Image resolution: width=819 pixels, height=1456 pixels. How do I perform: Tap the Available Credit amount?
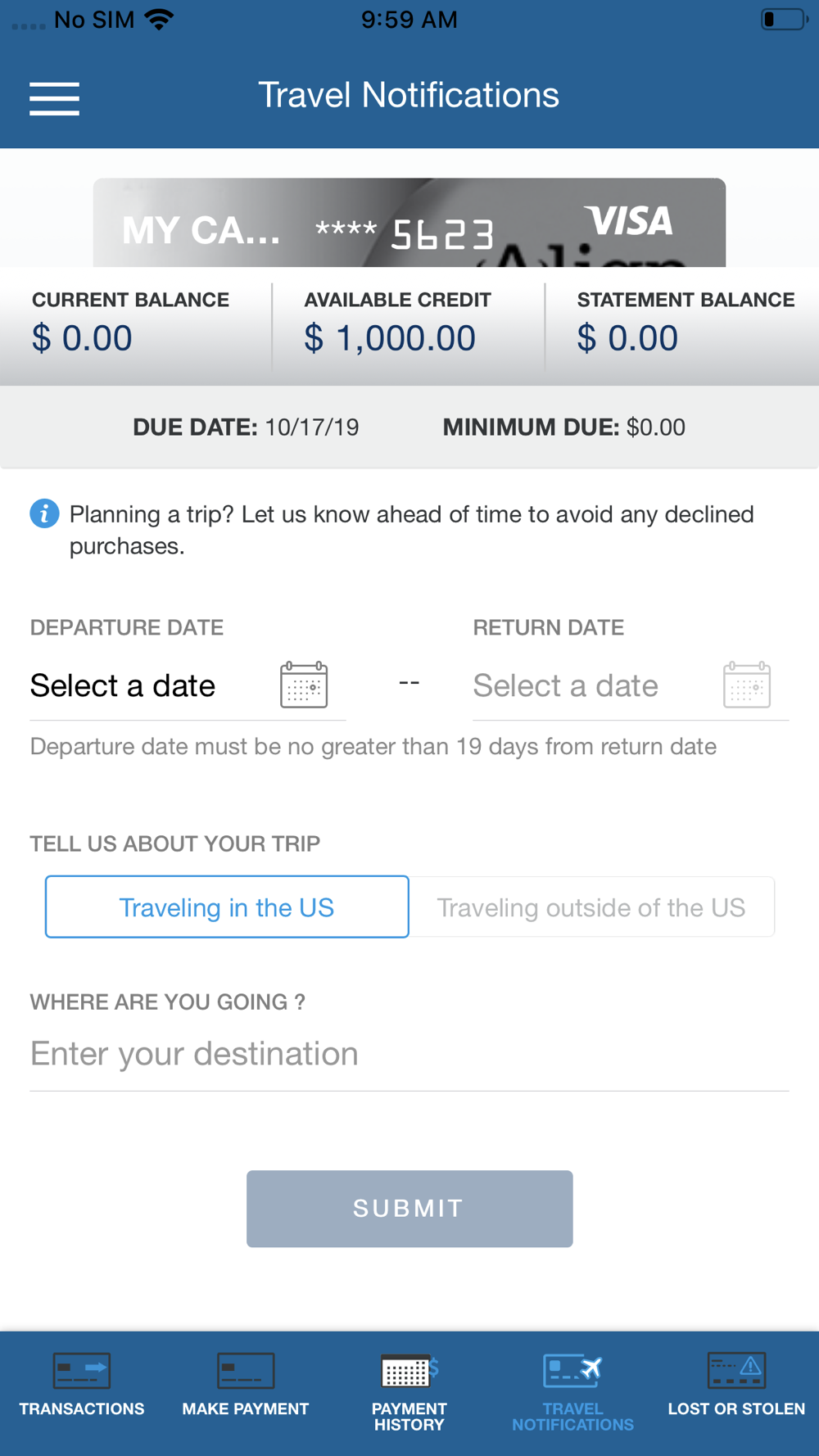390,338
